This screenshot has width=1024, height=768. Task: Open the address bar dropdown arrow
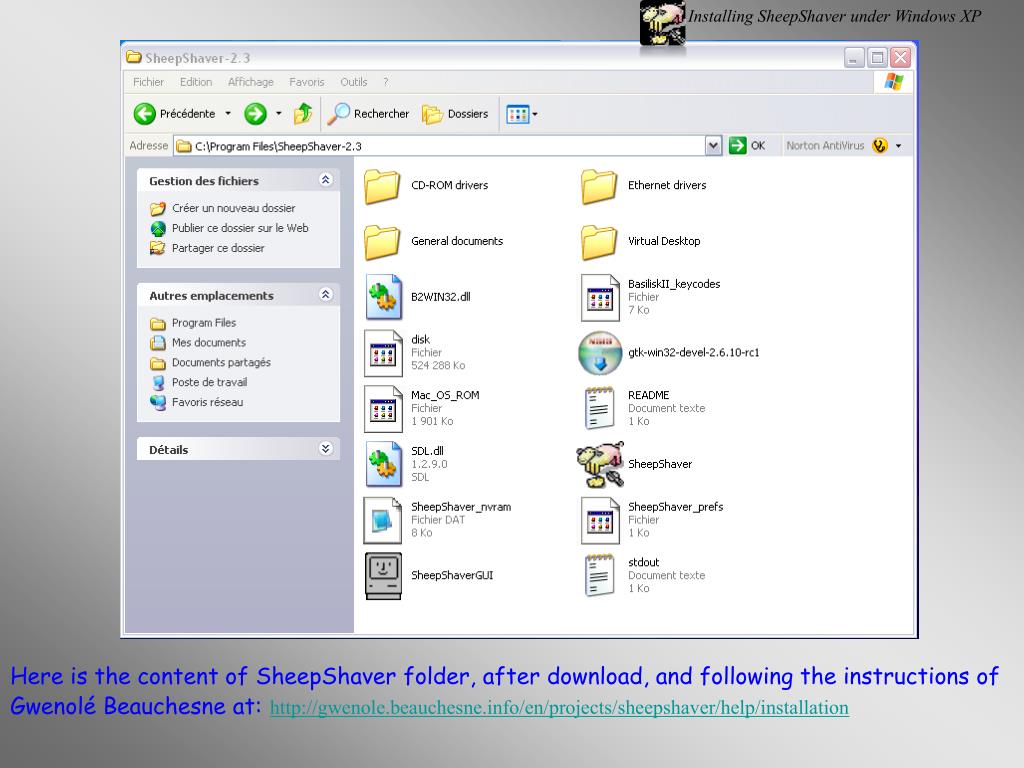coord(713,146)
